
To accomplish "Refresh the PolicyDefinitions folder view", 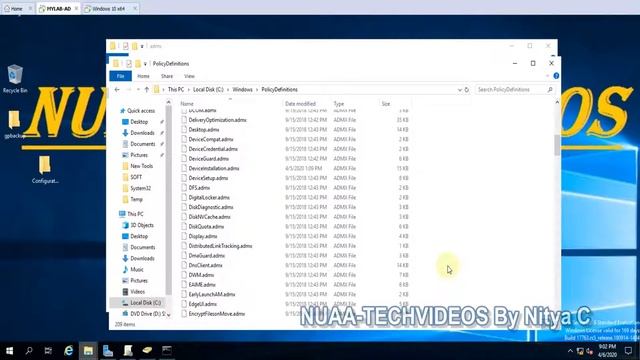I will tap(467, 90).
